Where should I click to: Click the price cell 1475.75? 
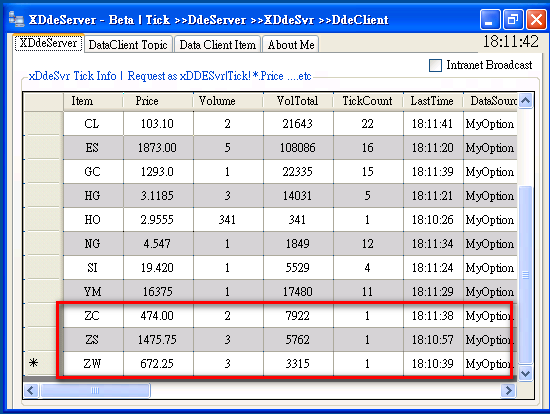pyautogui.click(x=158, y=340)
